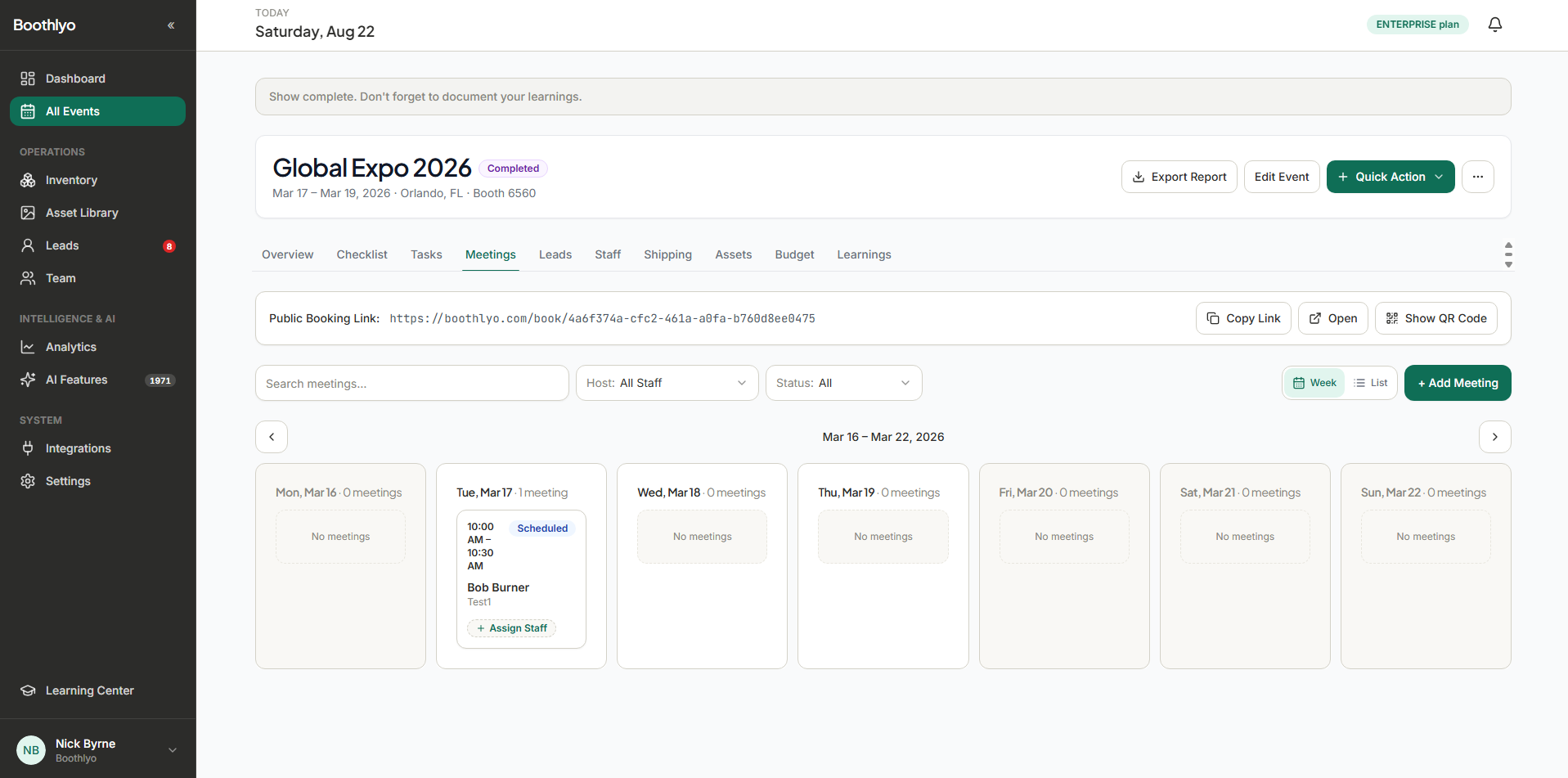This screenshot has height=778, width=1568.
Task: Open the public booking link in new tab
Action: coord(1332,318)
